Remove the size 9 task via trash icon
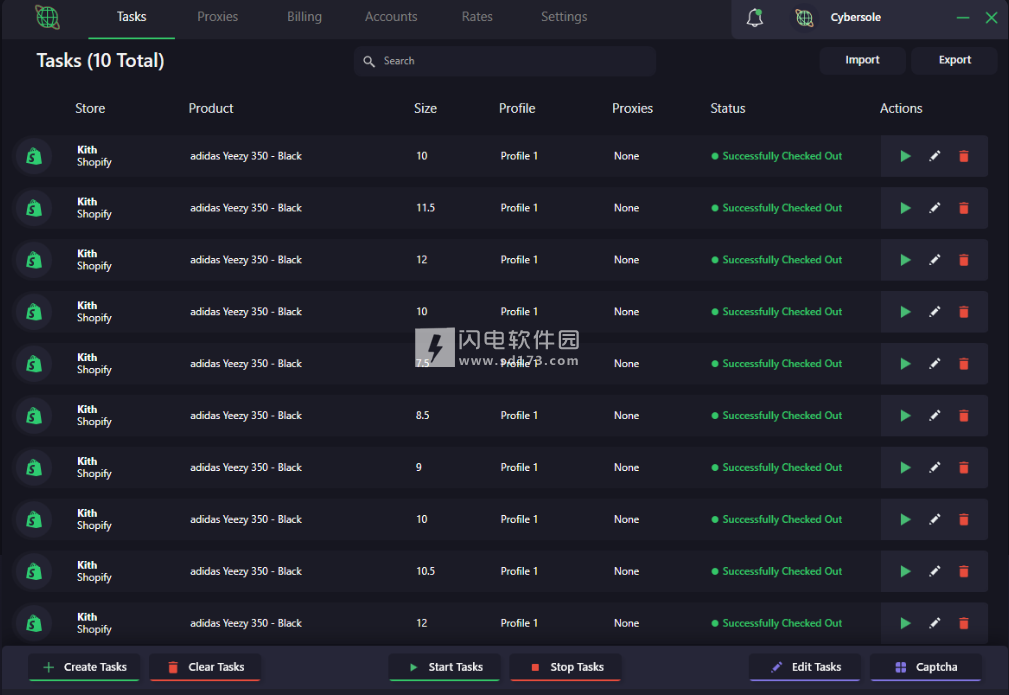This screenshot has height=695, width=1009. point(963,468)
